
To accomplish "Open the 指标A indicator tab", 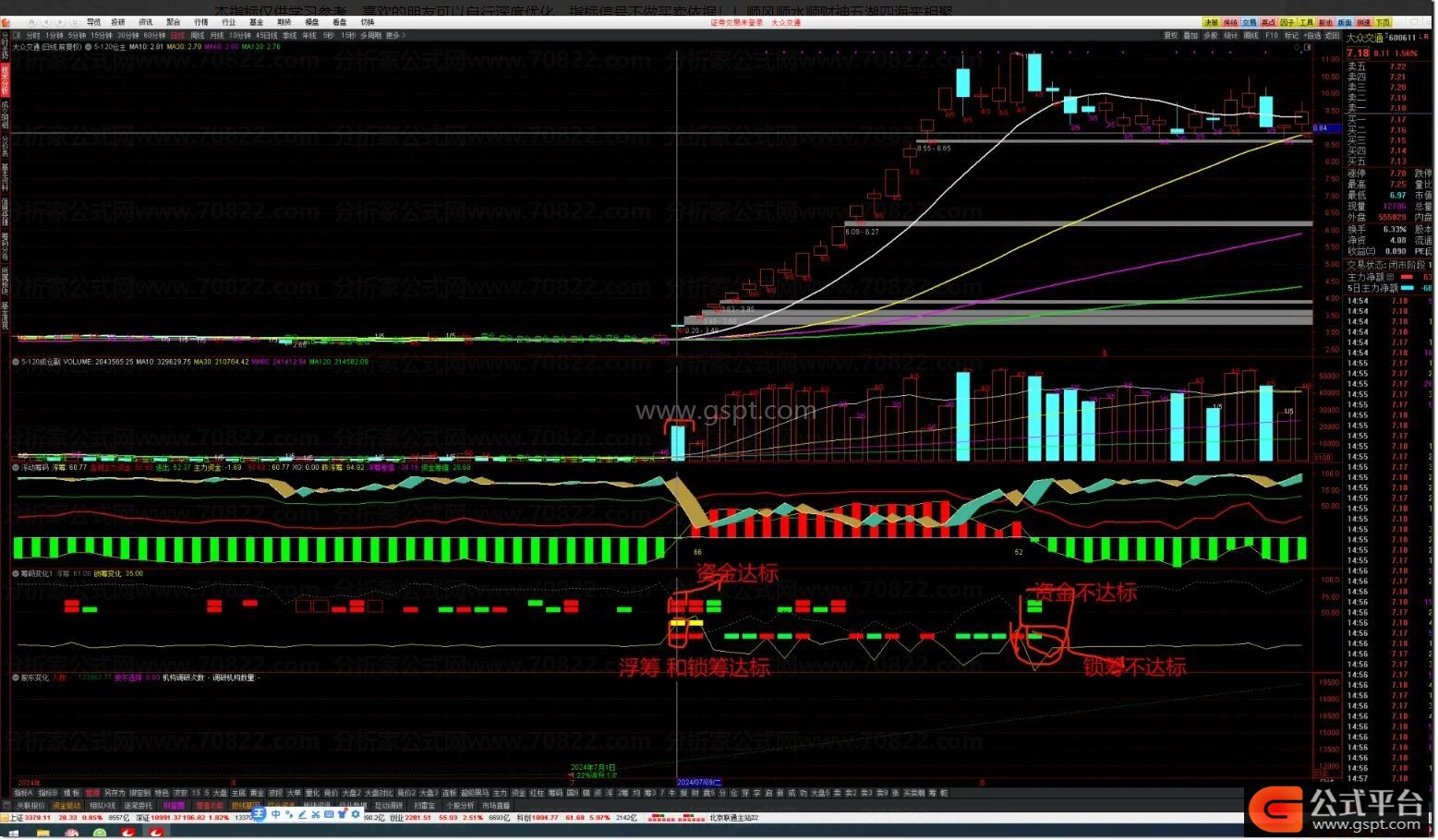I will [23, 793].
